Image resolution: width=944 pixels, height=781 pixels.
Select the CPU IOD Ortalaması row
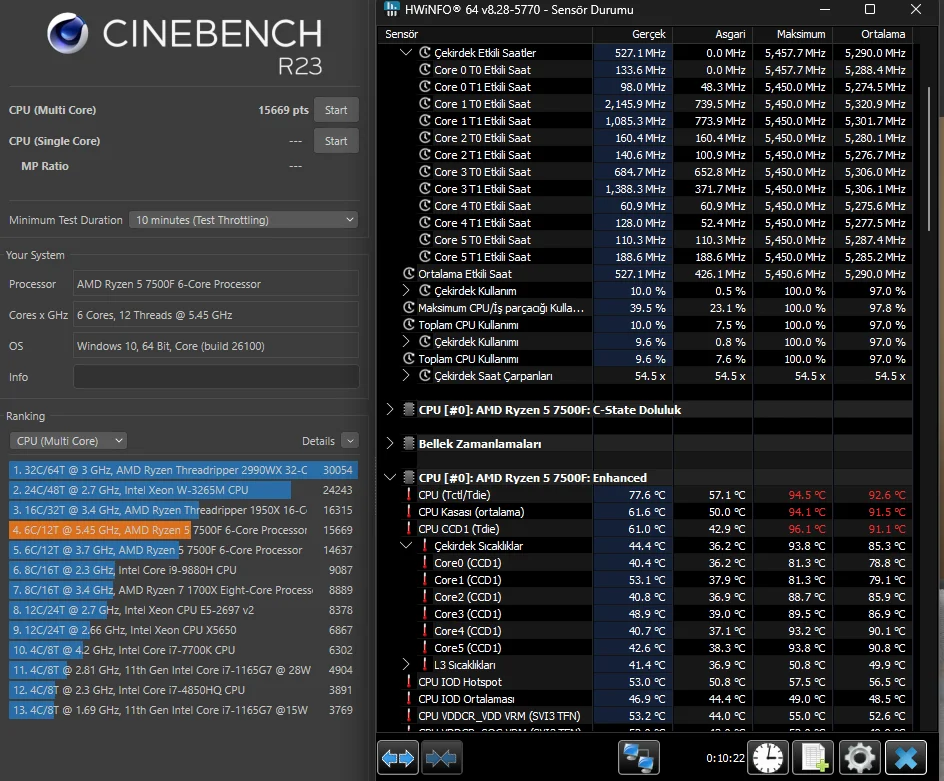tap(645, 699)
